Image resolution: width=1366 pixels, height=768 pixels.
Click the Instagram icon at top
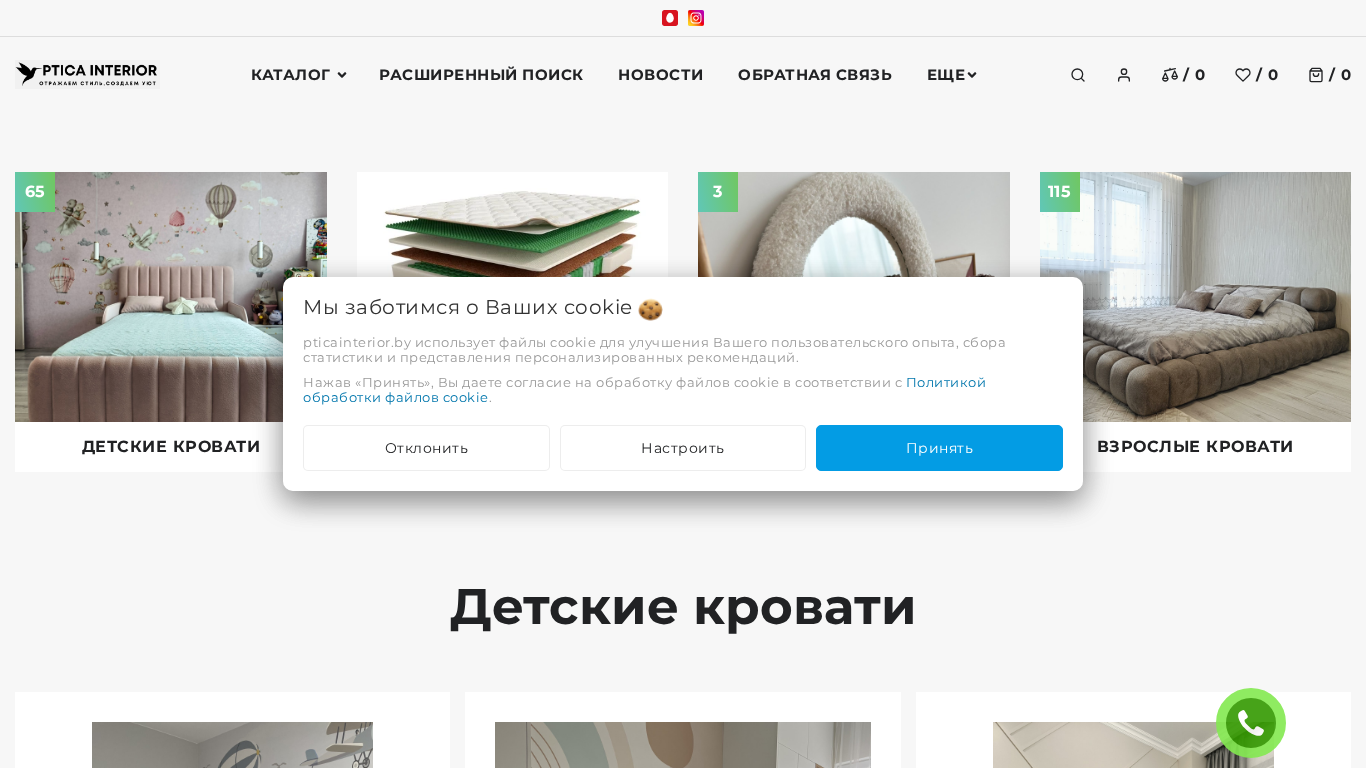click(696, 18)
